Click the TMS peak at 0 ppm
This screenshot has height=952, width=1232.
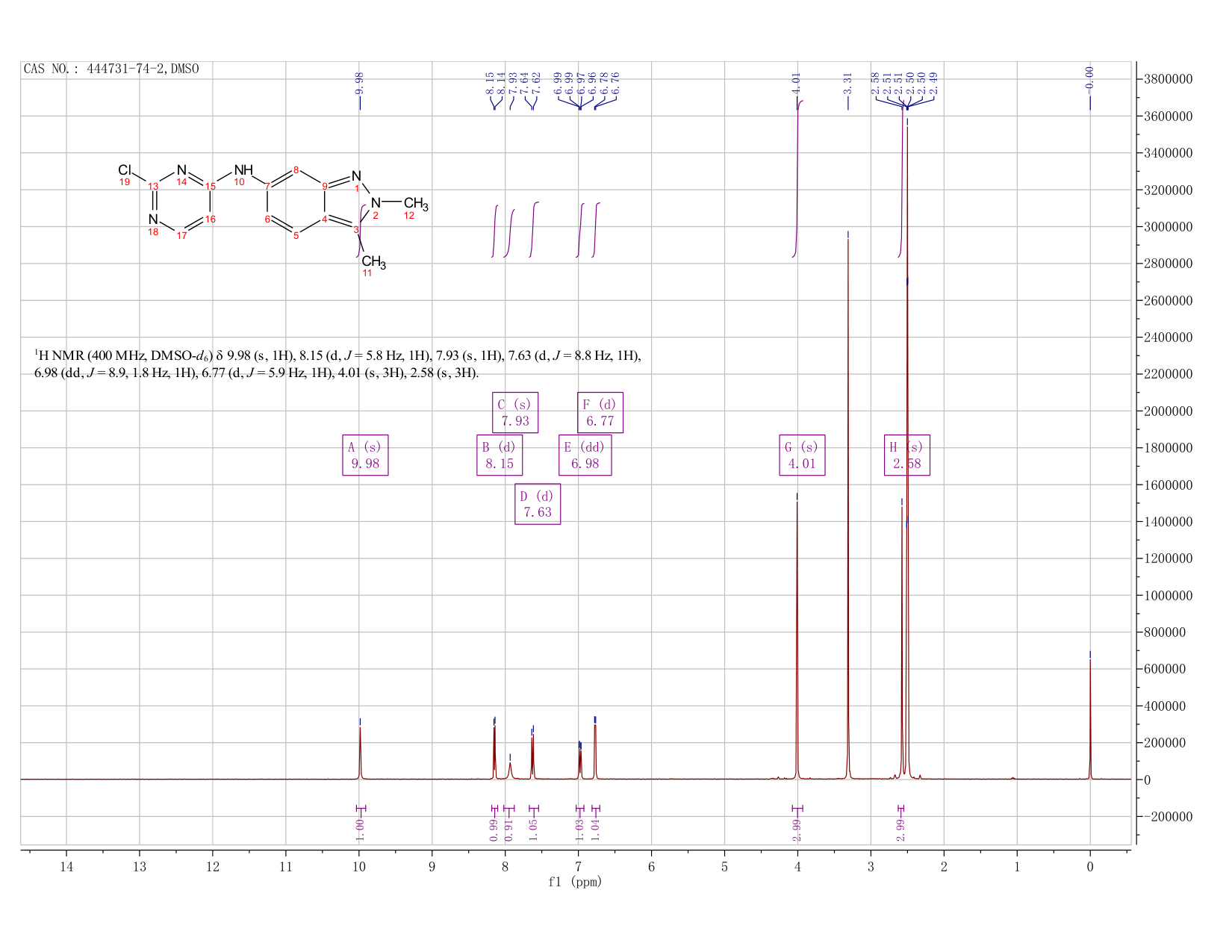(1090, 718)
